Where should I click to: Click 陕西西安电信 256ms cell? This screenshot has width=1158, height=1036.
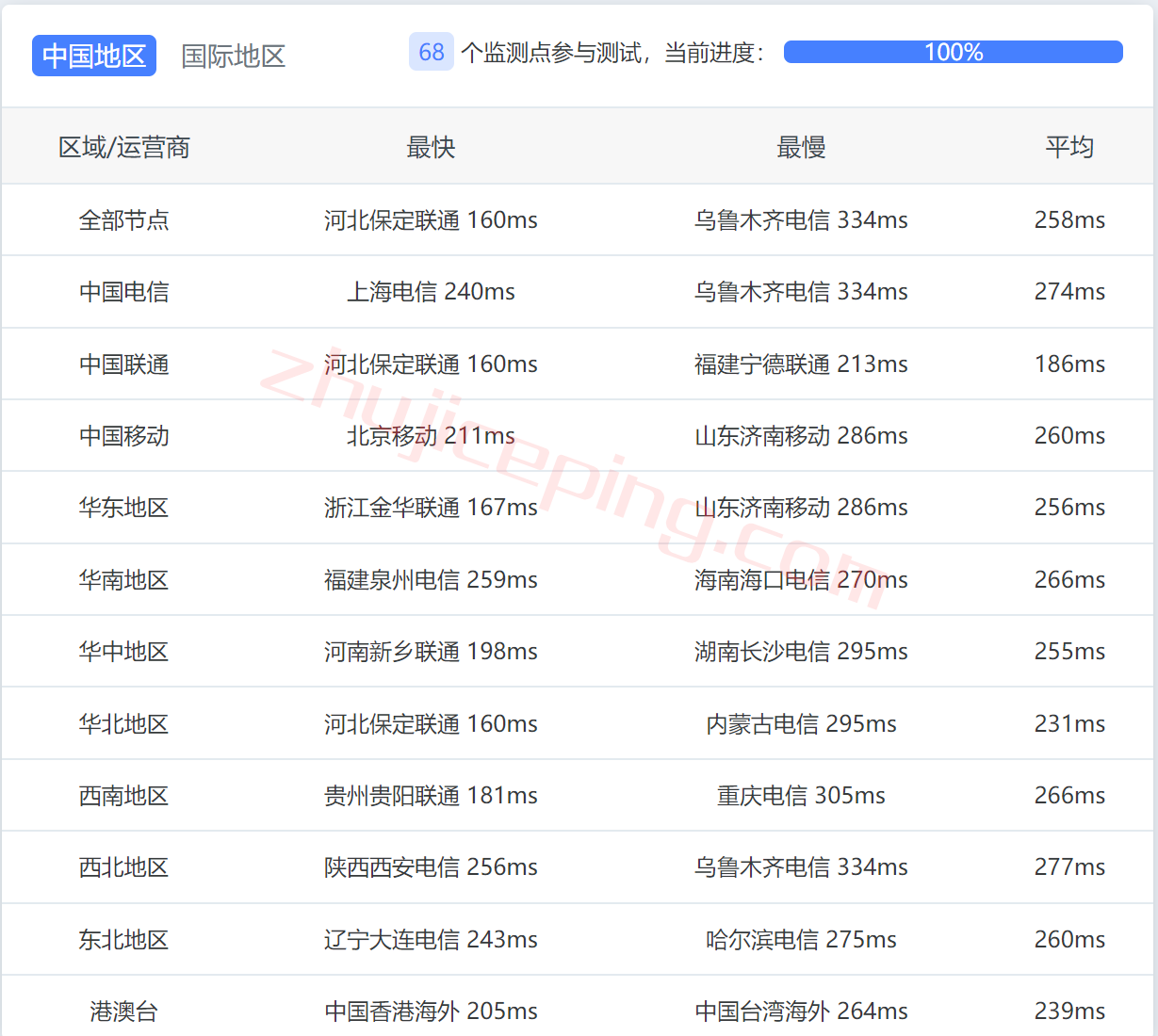pyautogui.click(x=431, y=866)
